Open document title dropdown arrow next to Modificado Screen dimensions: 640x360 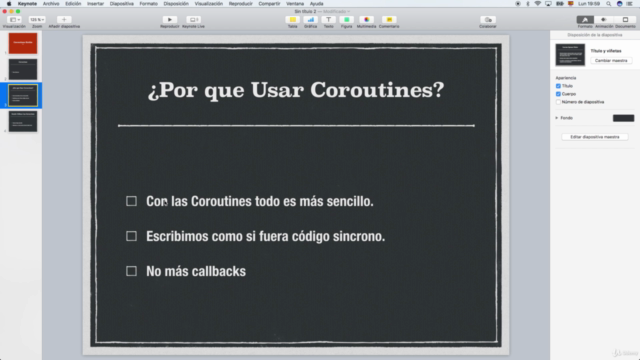click(x=349, y=11)
